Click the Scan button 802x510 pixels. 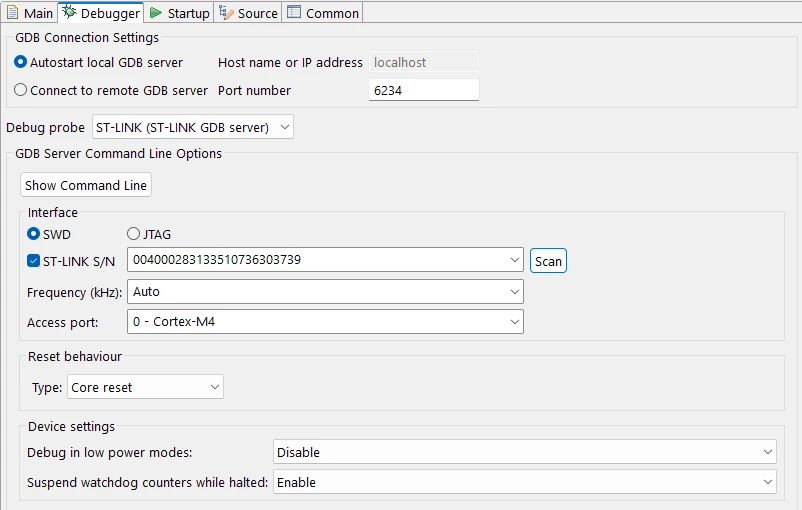pyautogui.click(x=548, y=261)
